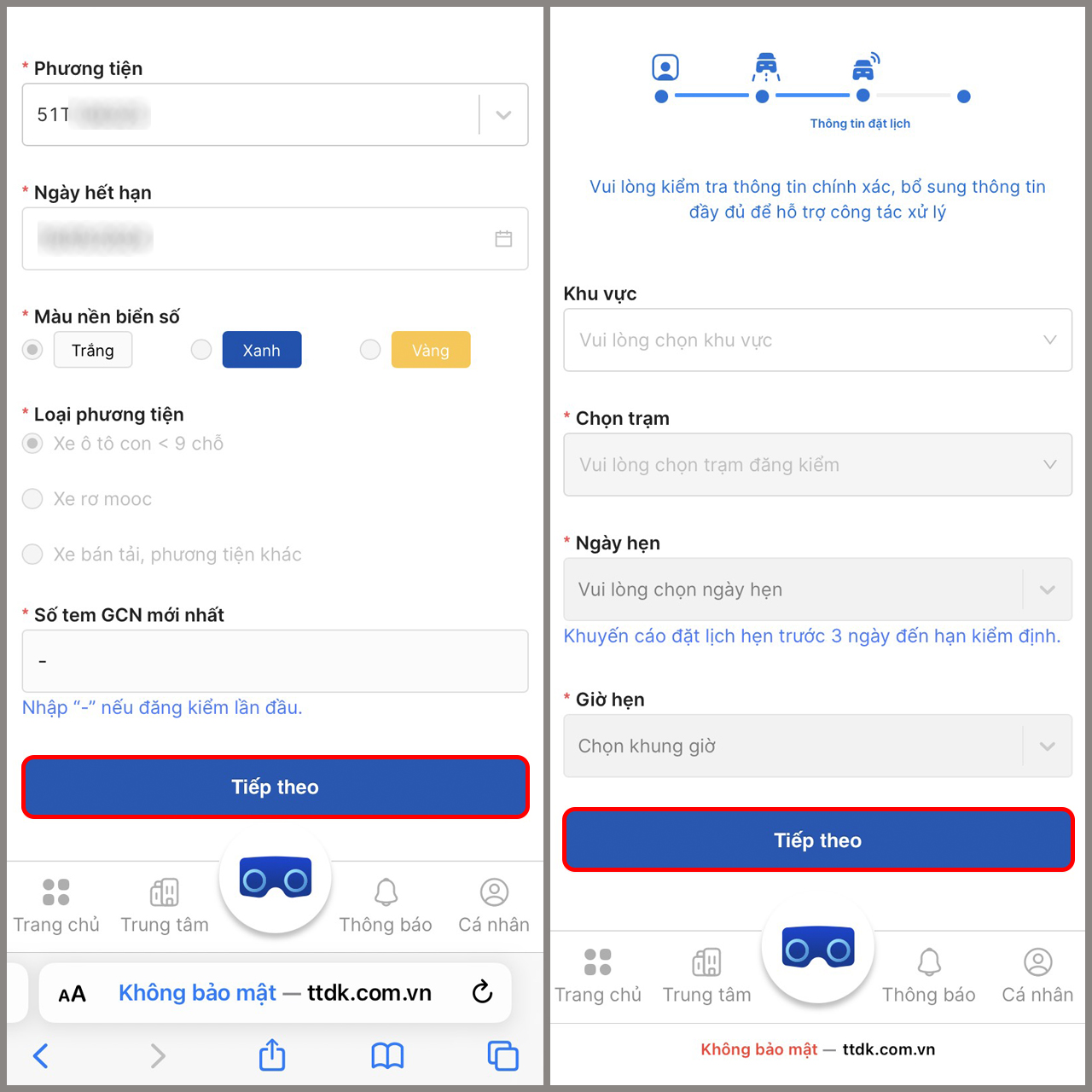
Task: Tap the Safari share icon
Action: (272, 1055)
